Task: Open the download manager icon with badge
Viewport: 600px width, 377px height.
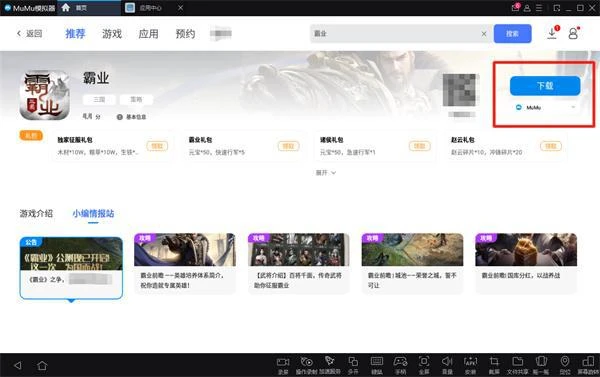Action: (552, 33)
